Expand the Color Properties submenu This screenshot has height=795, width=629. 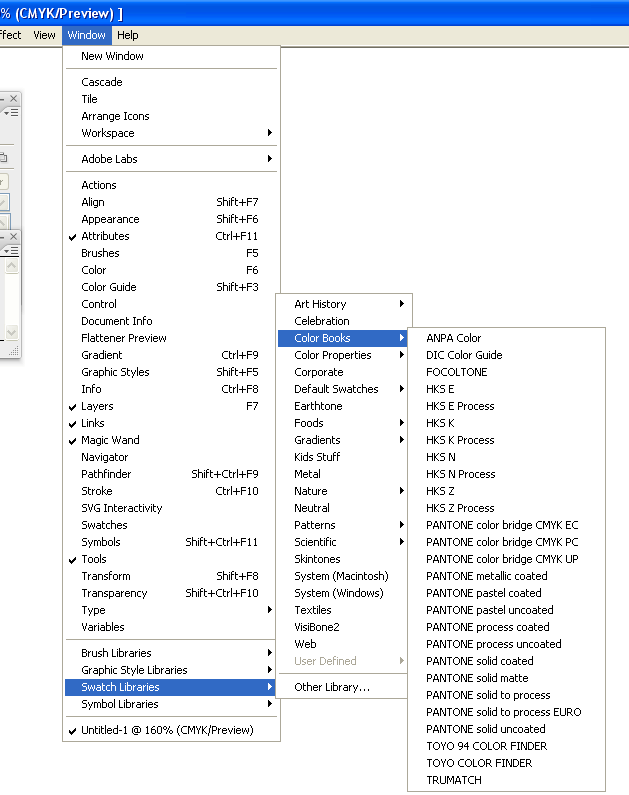click(x=343, y=355)
